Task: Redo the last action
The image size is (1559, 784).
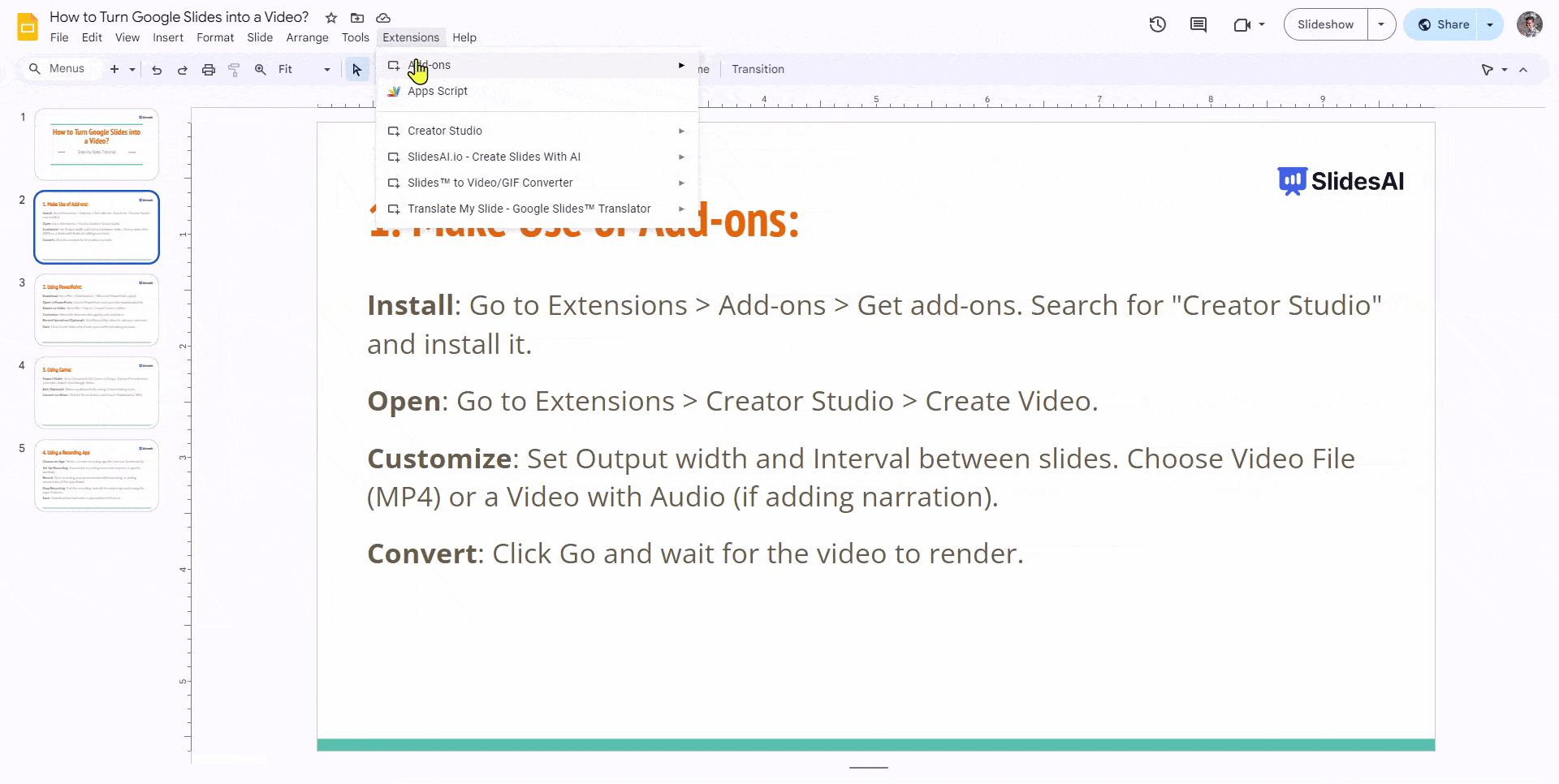Action: 182,69
